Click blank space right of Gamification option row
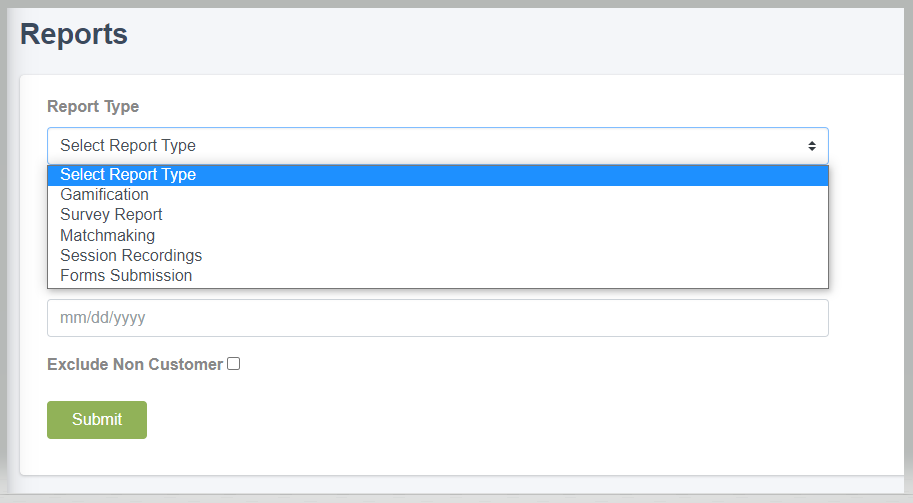Viewport: 913px width, 503px height. 488,194
